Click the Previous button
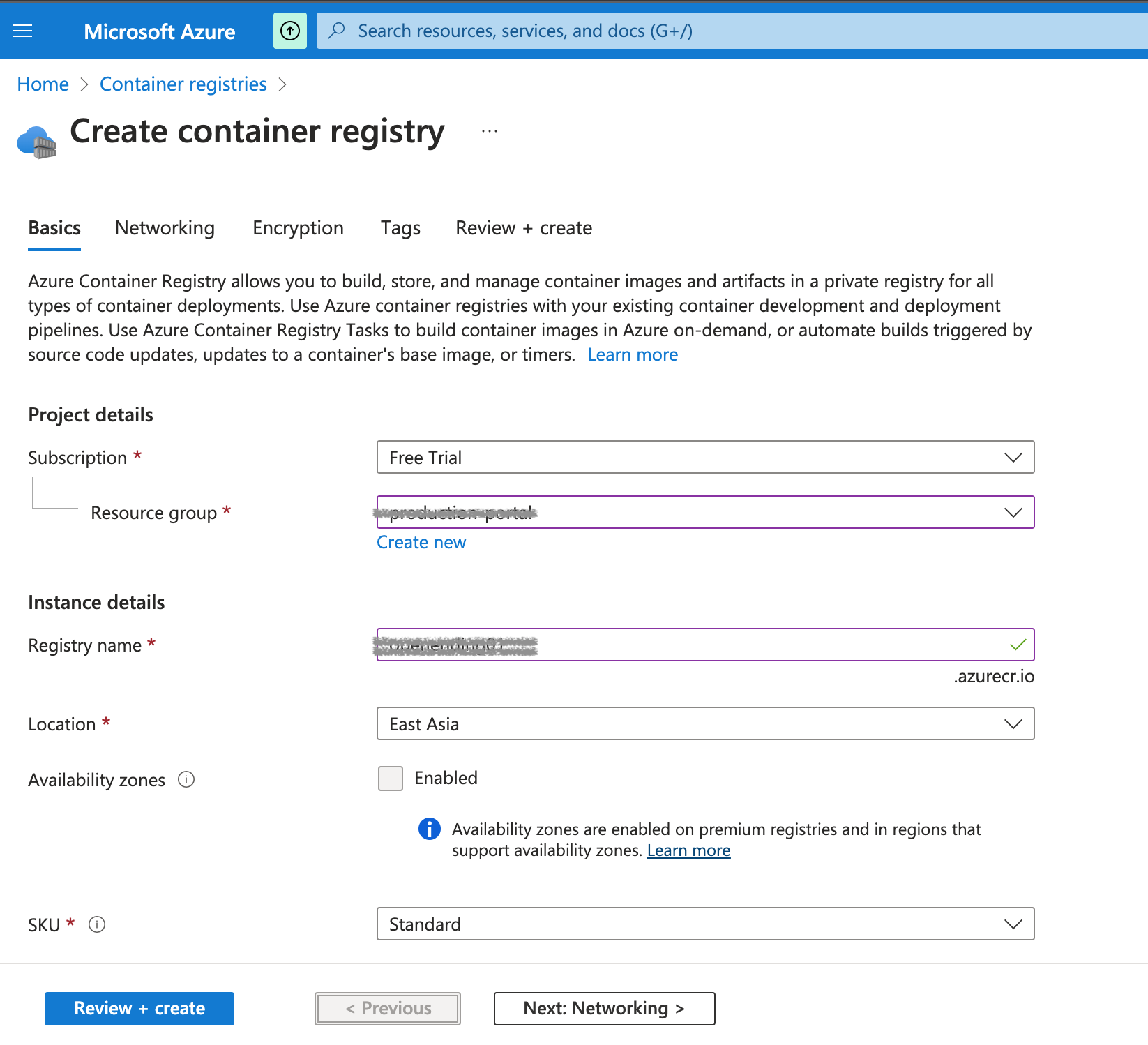Image resolution: width=1148 pixels, height=1045 pixels. 388,1009
